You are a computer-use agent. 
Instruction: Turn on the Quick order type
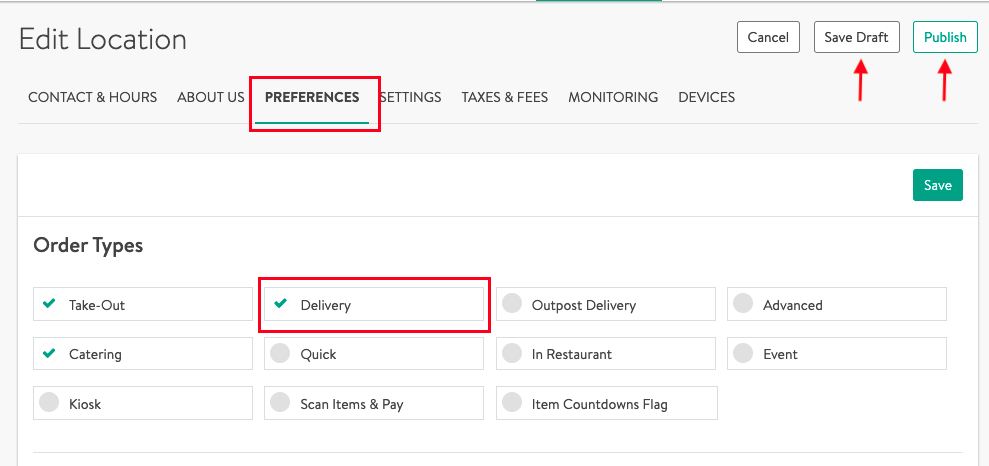(281, 353)
